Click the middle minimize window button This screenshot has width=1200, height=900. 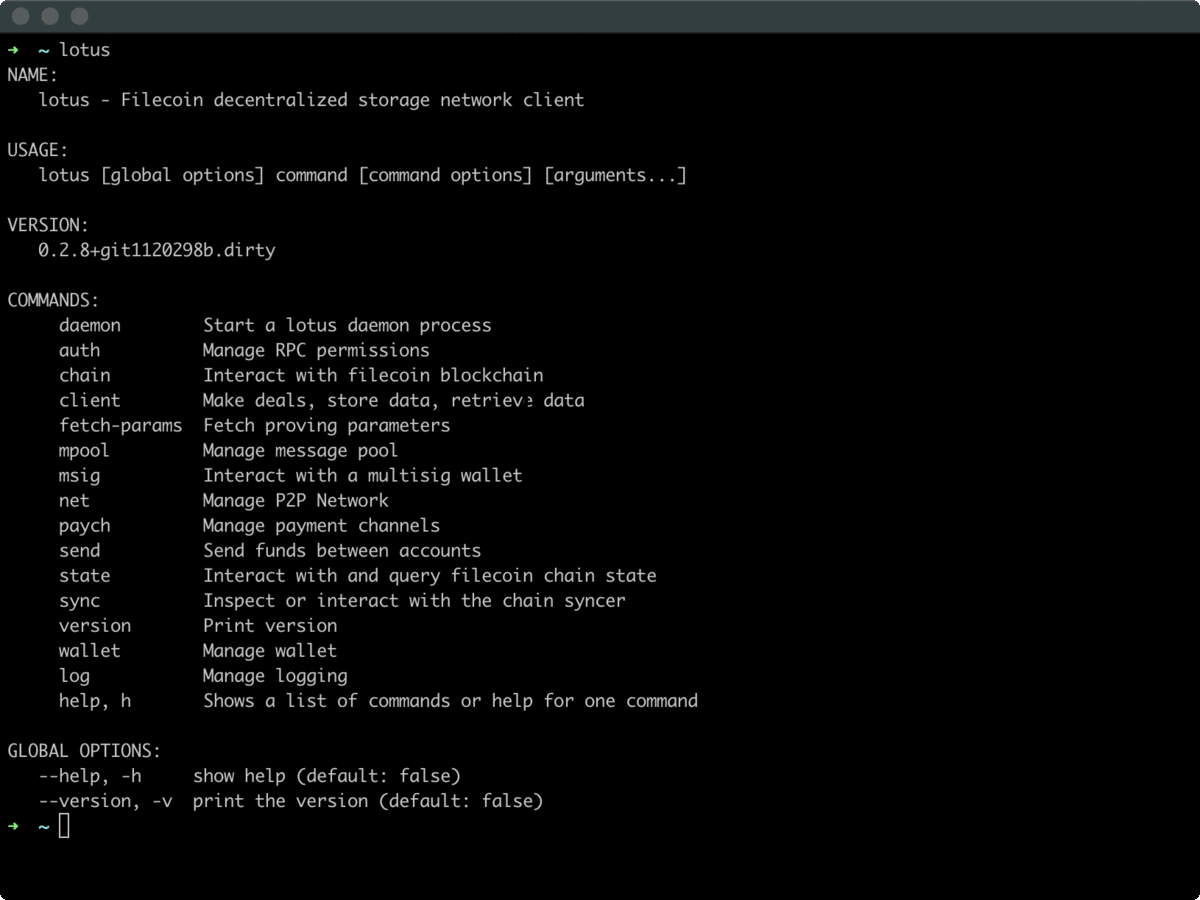pyautogui.click(x=50, y=16)
